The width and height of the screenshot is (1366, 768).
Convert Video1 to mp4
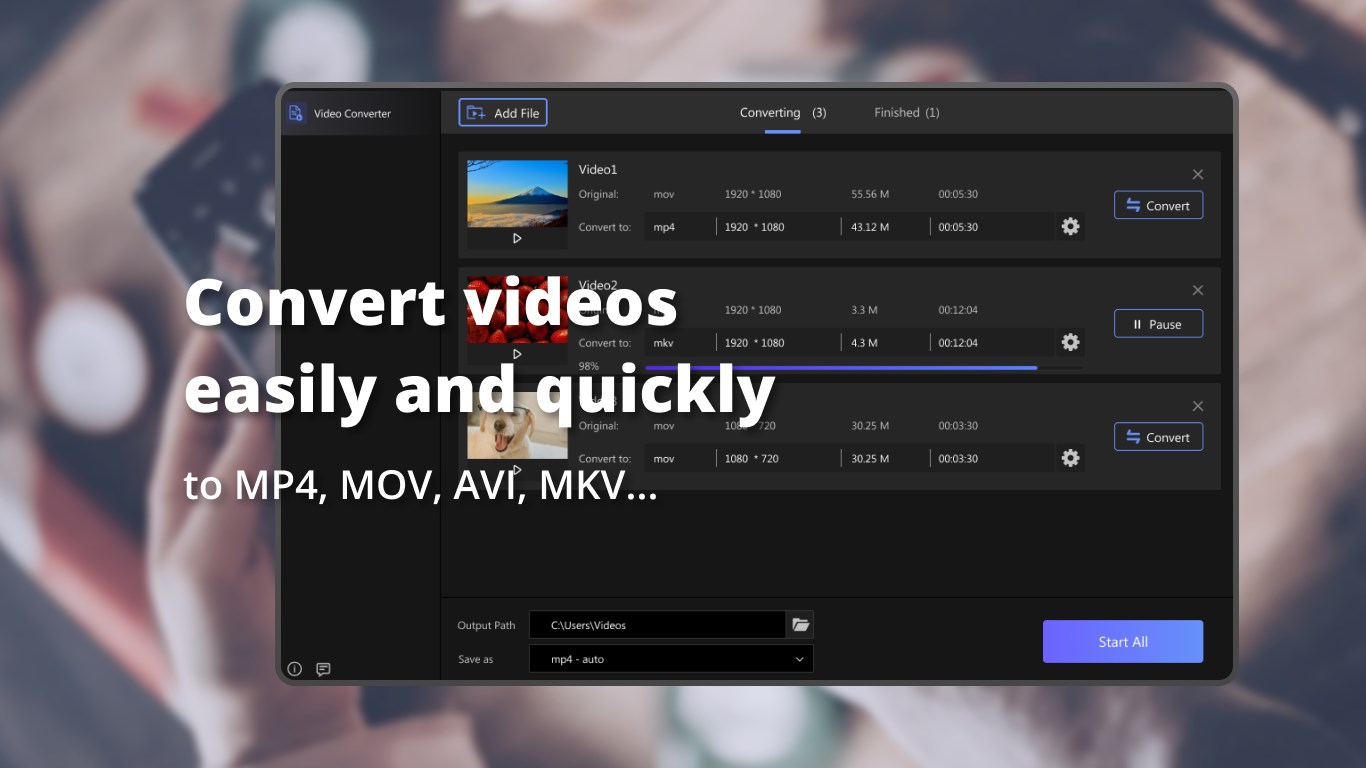(x=1158, y=205)
